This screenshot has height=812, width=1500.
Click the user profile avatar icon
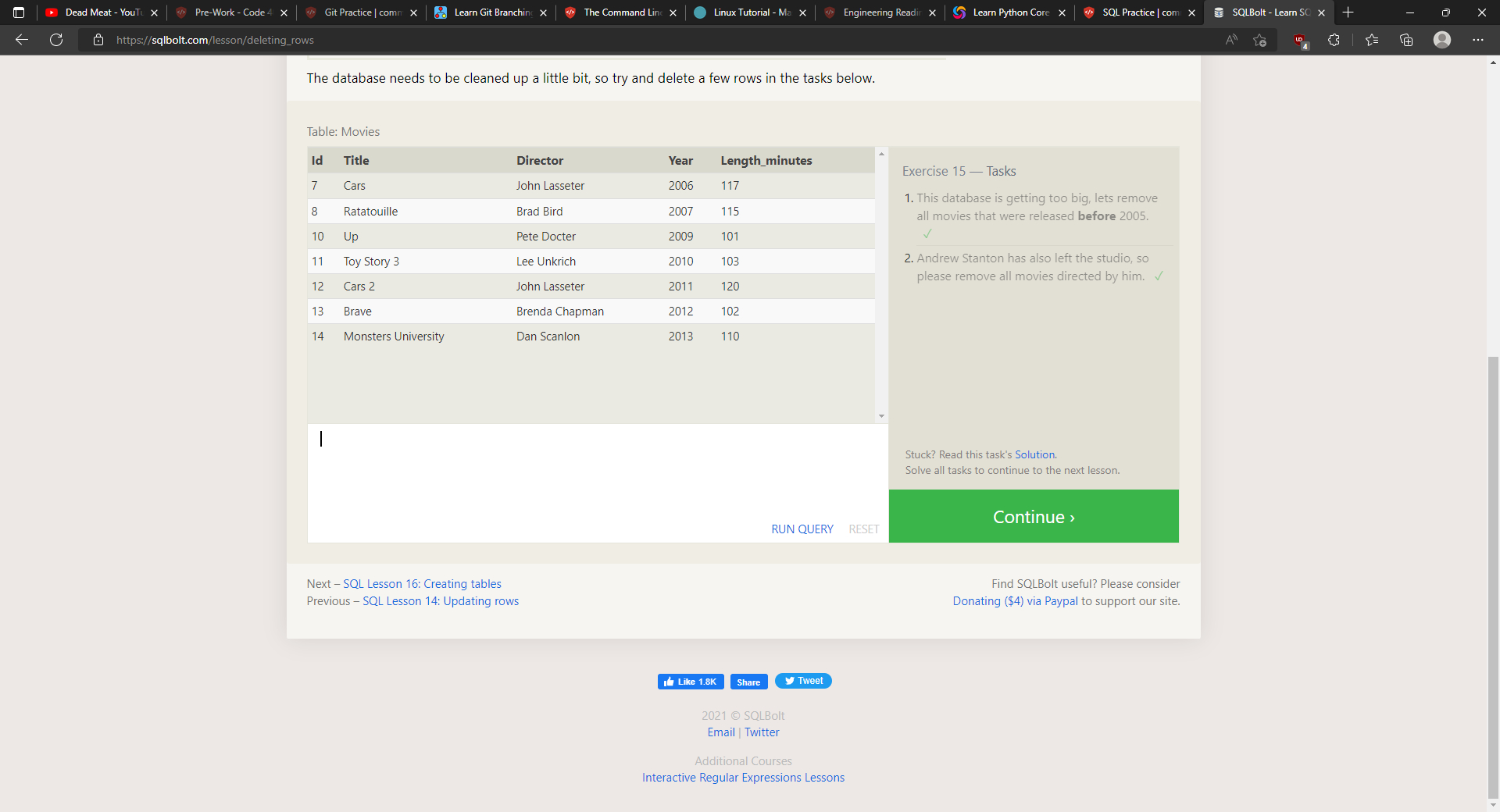click(x=1442, y=40)
